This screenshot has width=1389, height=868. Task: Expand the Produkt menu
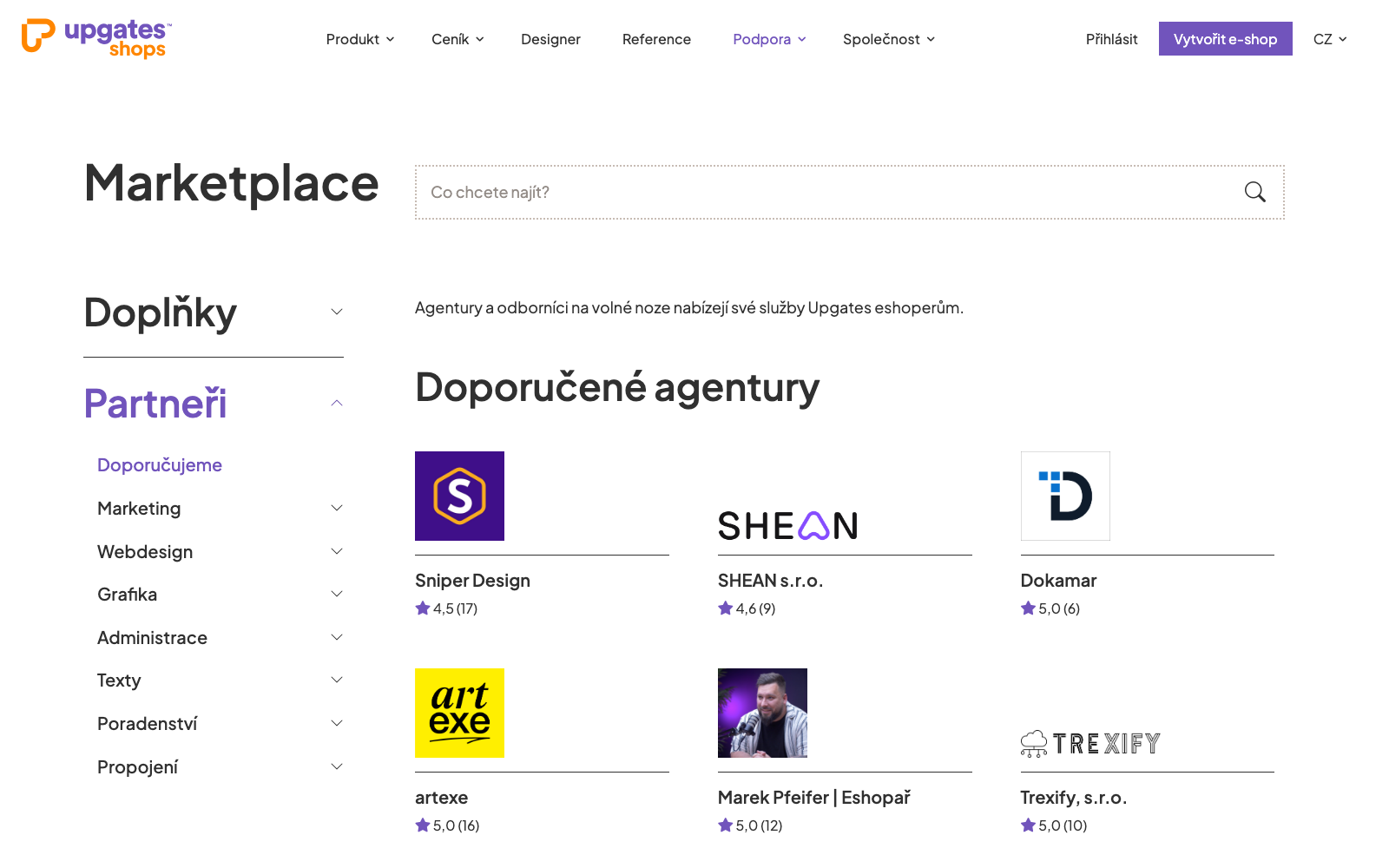click(360, 39)
